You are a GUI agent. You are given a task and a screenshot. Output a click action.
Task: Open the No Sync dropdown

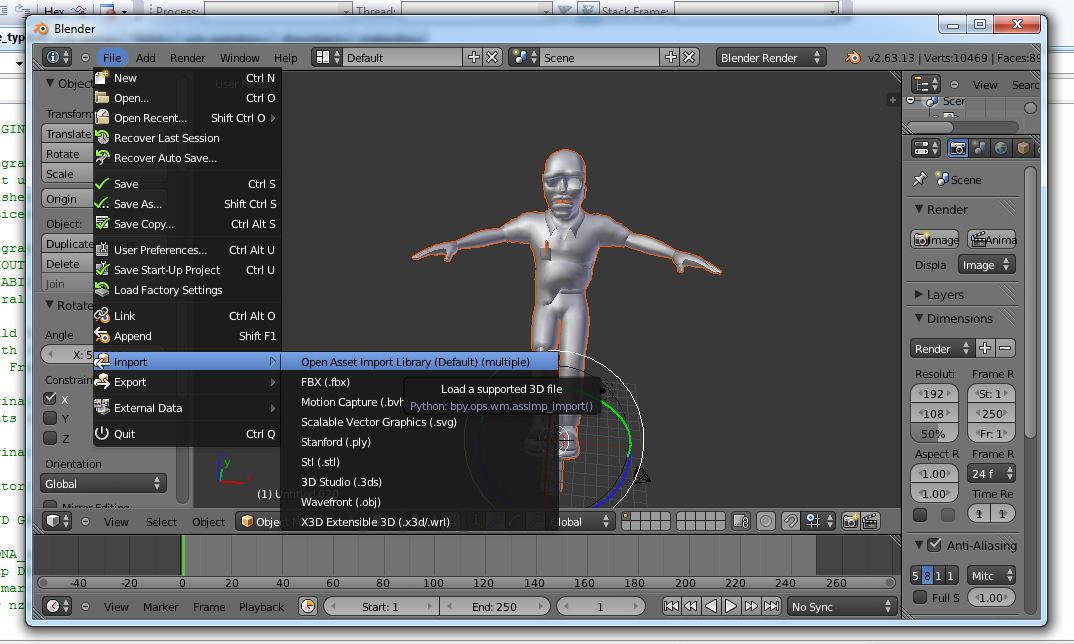pos(841,606)
